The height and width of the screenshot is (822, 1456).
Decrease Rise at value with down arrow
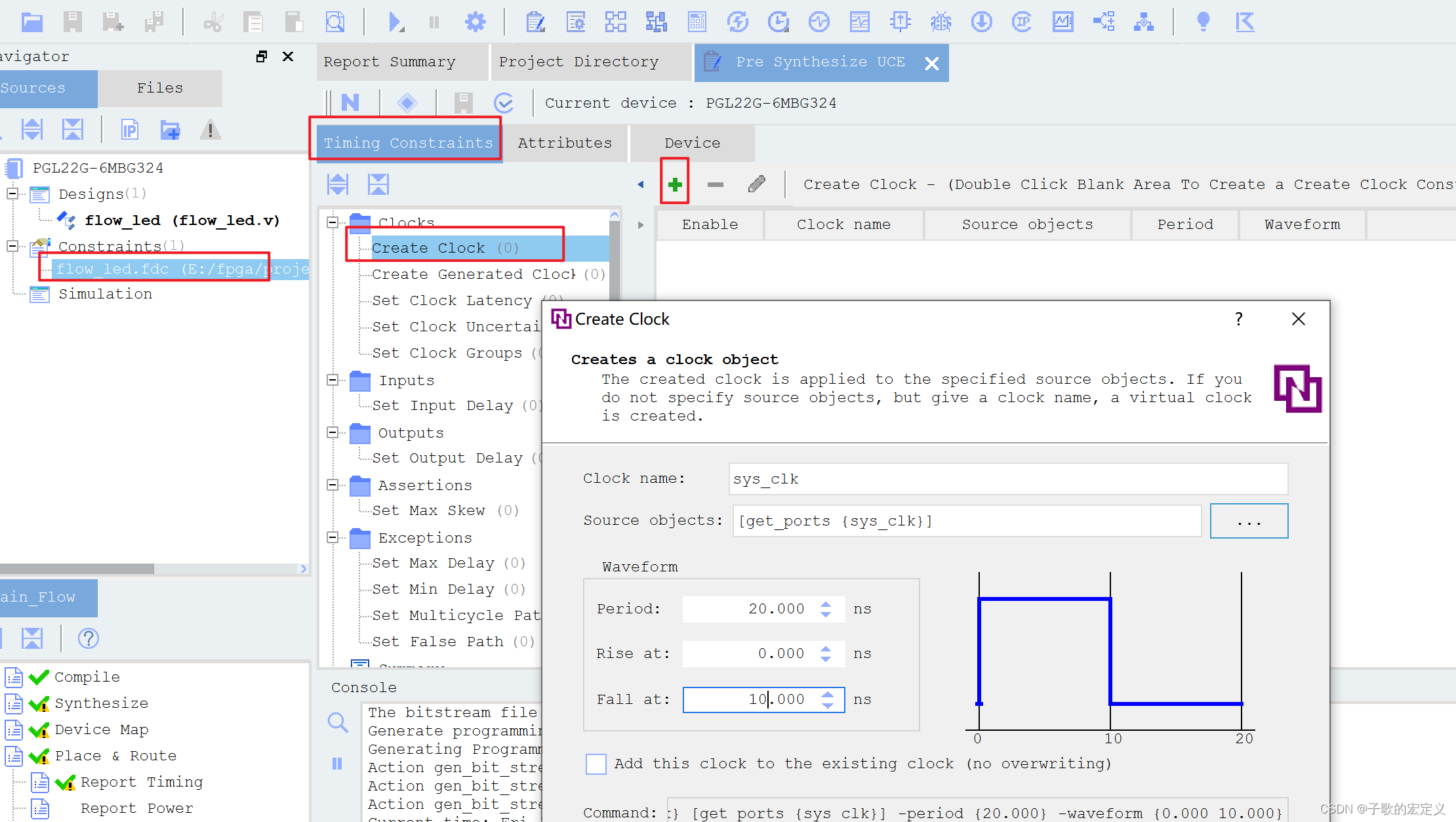pyautogui.click(x=826, y=659)
